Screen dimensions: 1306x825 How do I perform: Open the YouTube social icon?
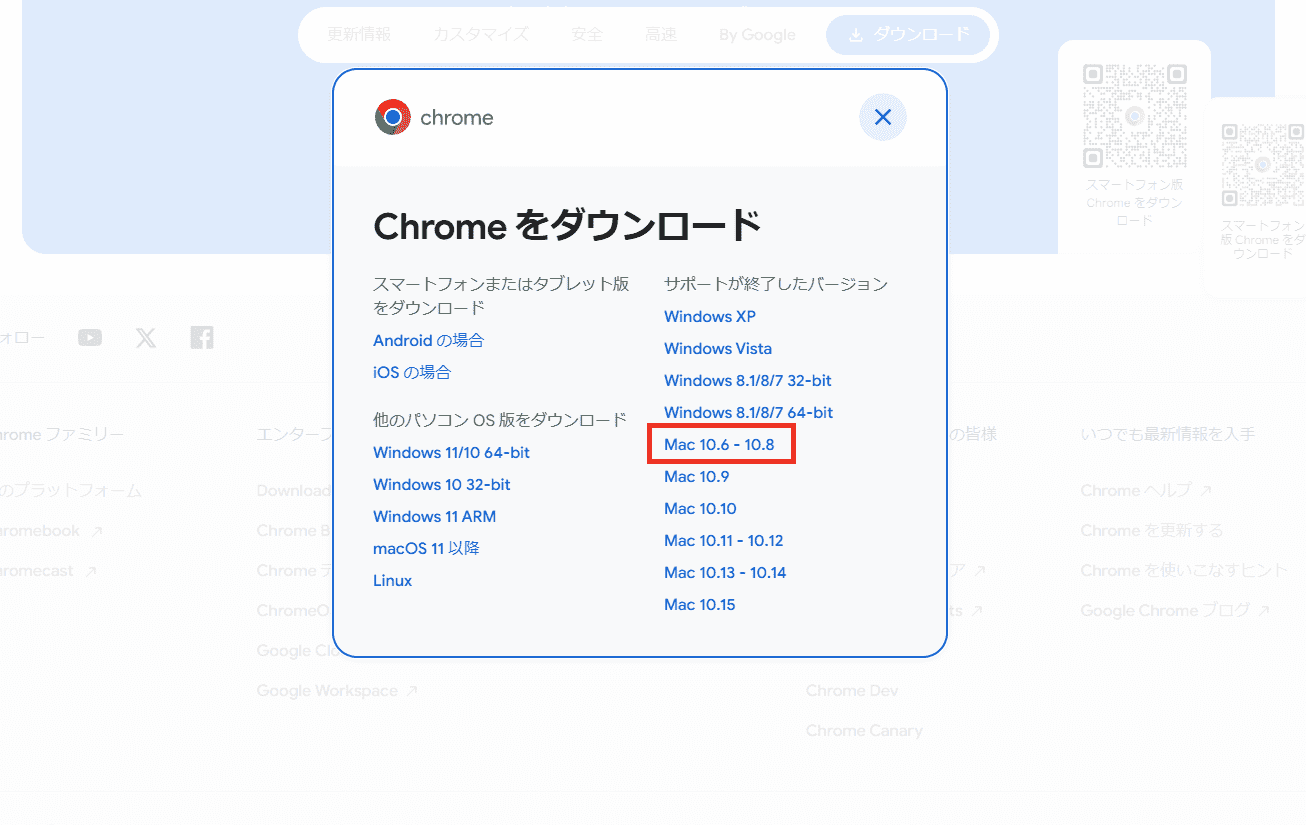[90, 338]
